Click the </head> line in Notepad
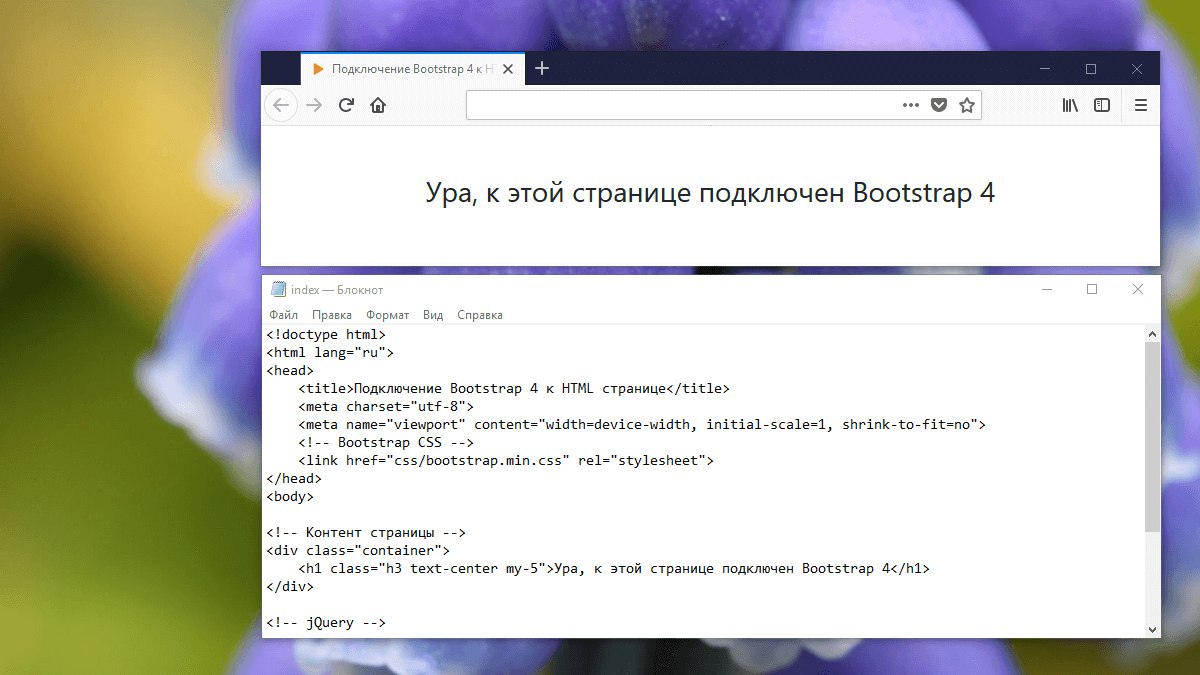Viewport: 1200px width, 675px height. pos(294,479)
